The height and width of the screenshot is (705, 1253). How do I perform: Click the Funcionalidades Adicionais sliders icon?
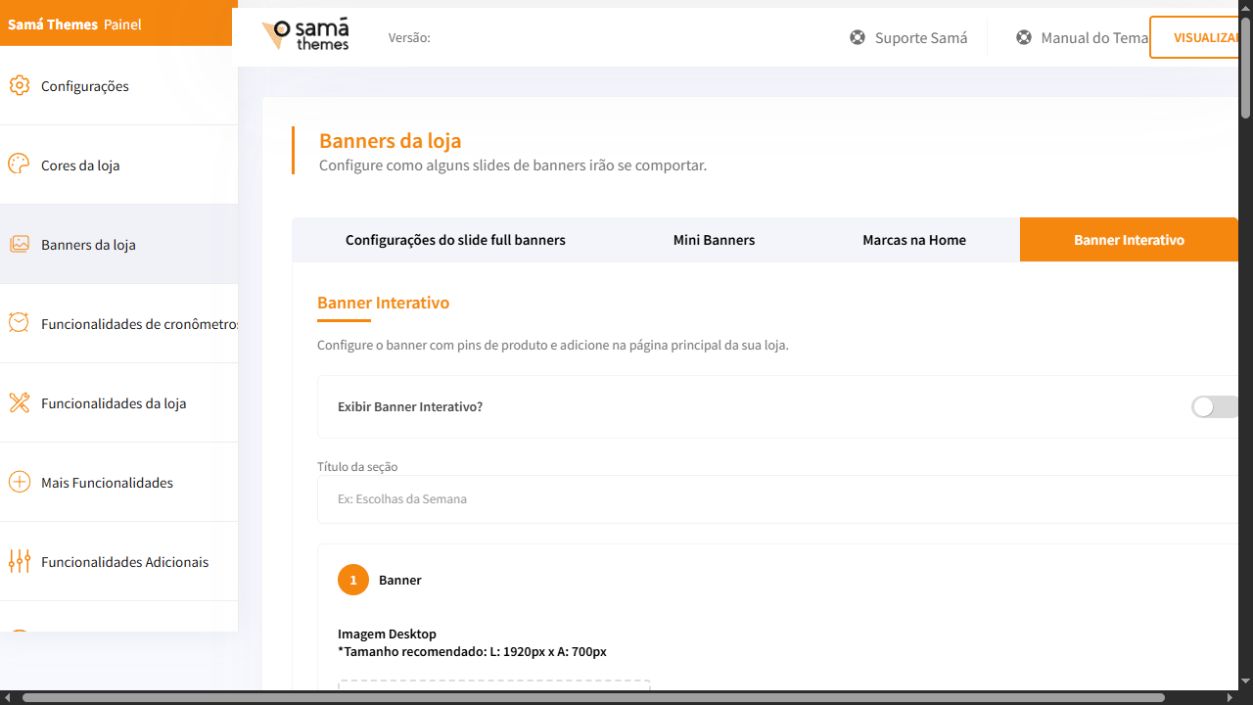(19, 561)
